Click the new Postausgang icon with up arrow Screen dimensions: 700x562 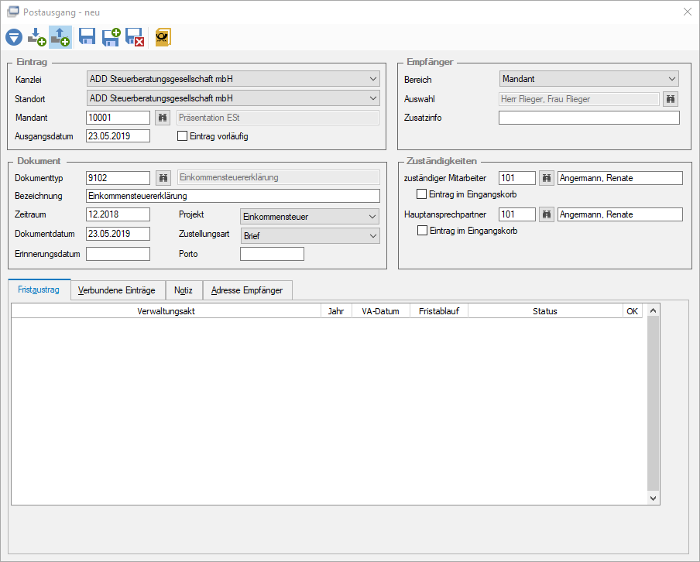[60, 37]
